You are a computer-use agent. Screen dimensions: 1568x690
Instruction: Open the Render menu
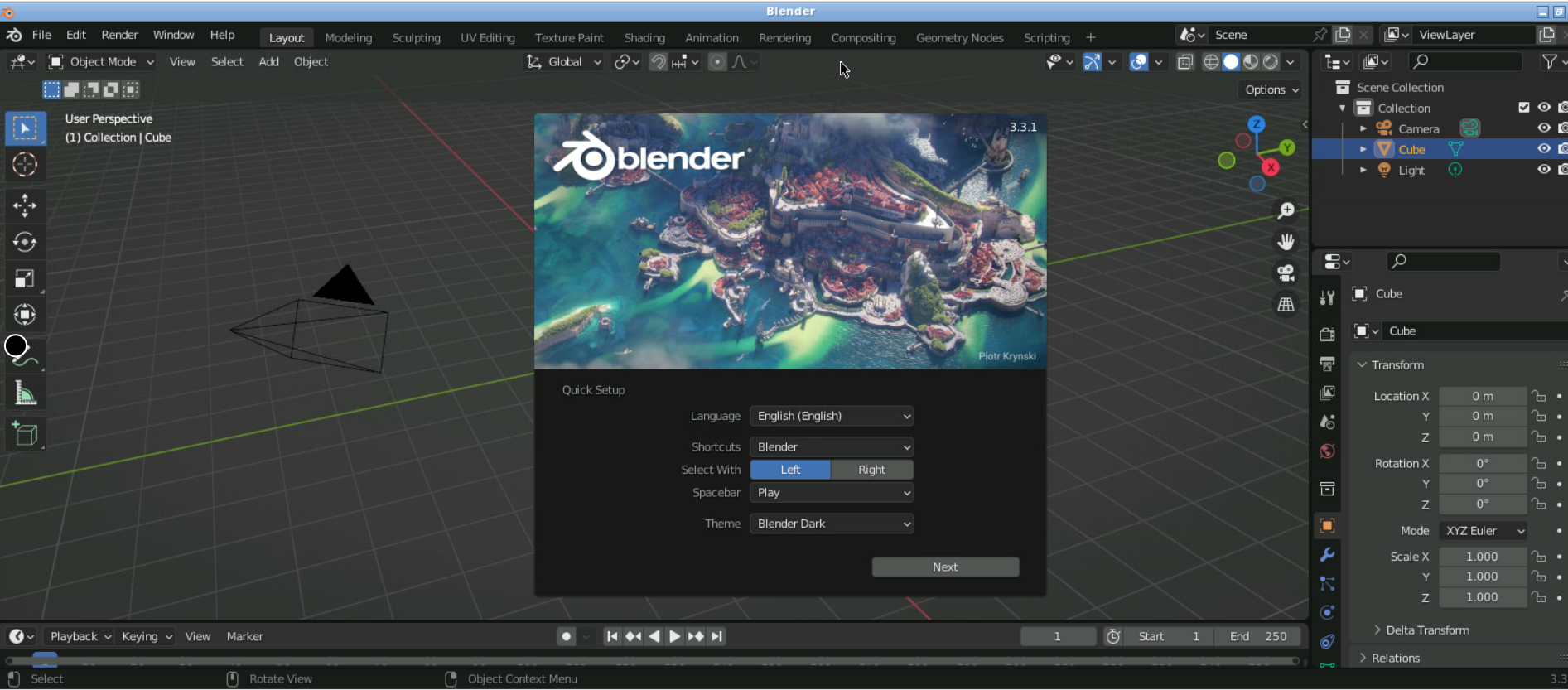coord(119,35)
